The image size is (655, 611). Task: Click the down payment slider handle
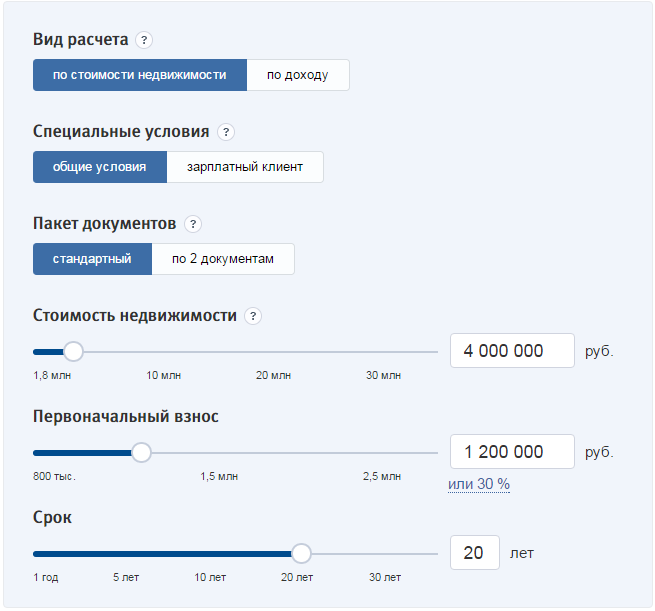coord(141,453)
